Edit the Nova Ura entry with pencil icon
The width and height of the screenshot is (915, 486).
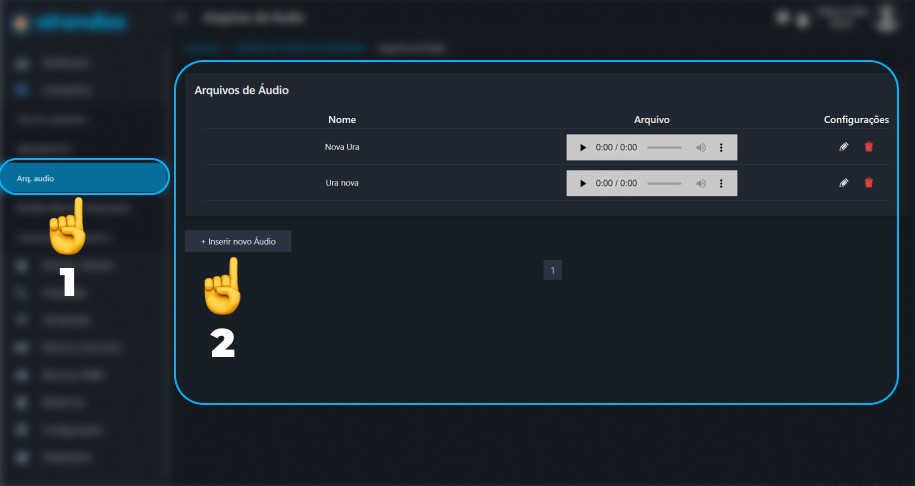point(844,147)
